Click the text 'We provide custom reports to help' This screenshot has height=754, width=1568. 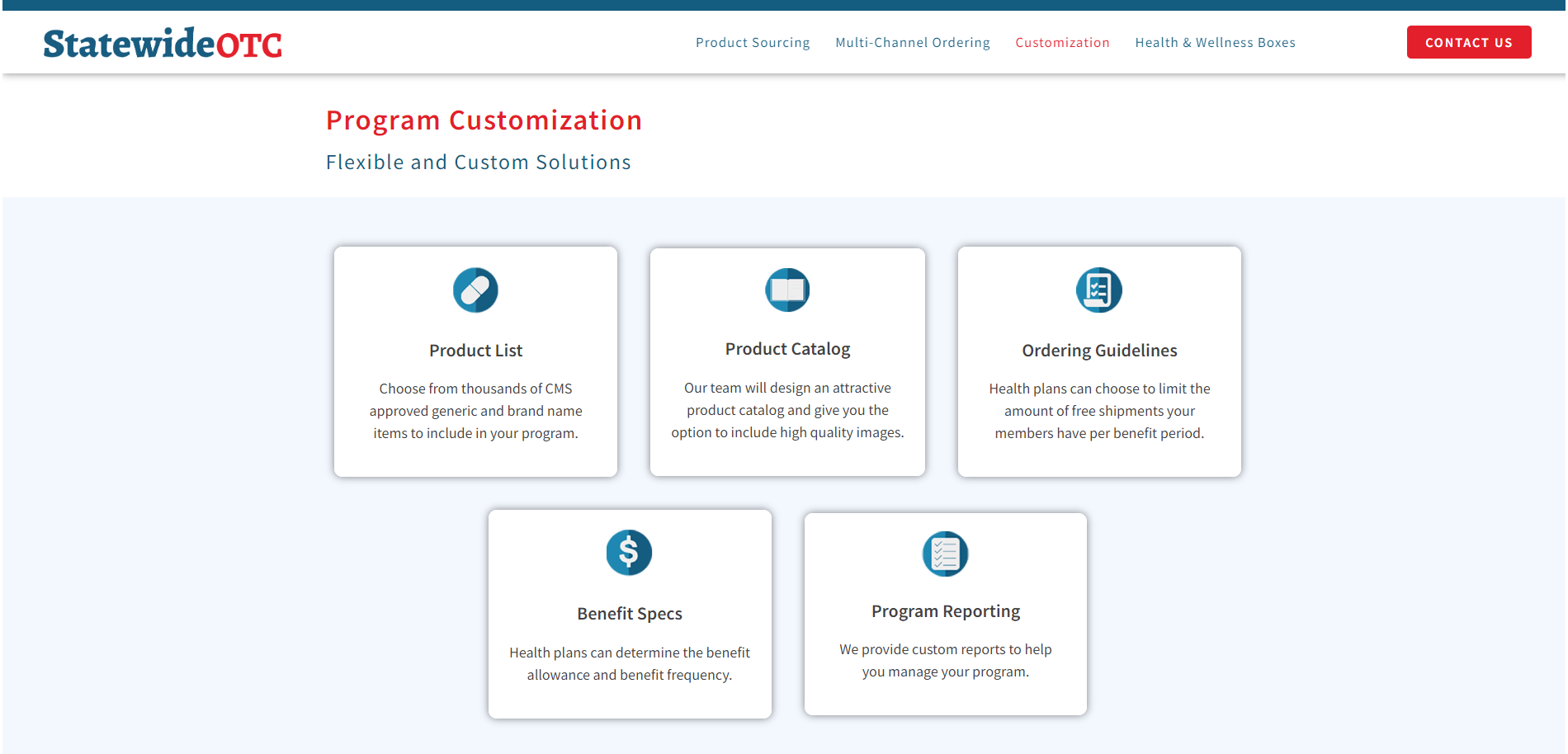946,649
